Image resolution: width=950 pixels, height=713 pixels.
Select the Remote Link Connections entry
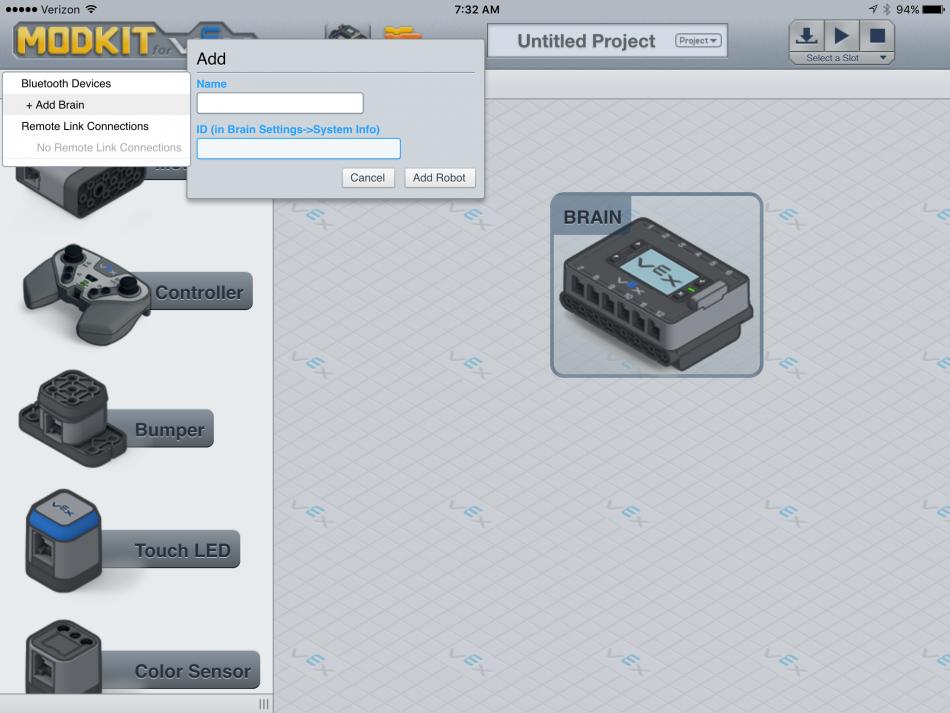tap(85, 126)
